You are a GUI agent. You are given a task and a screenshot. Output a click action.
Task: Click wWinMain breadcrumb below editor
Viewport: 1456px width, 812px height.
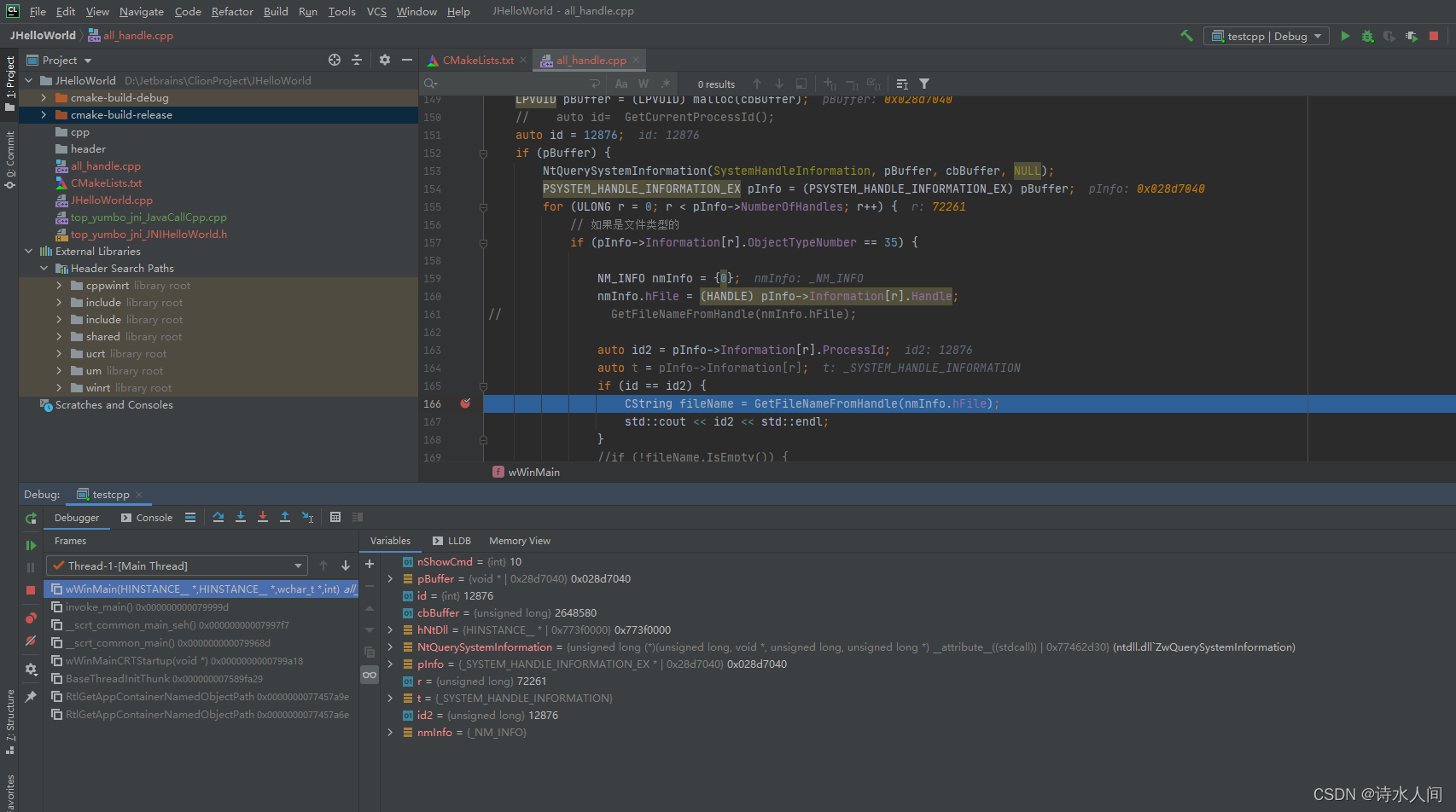tap(534, 472)
